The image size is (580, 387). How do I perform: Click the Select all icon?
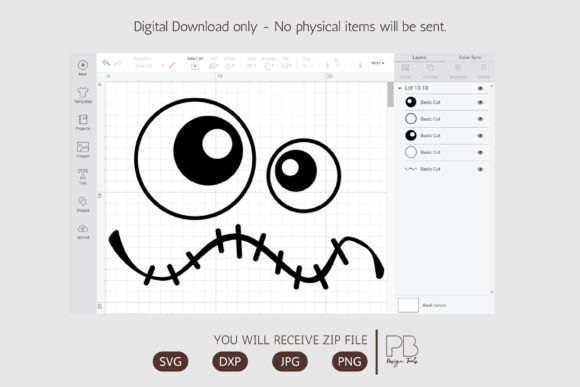coord(195,66)
